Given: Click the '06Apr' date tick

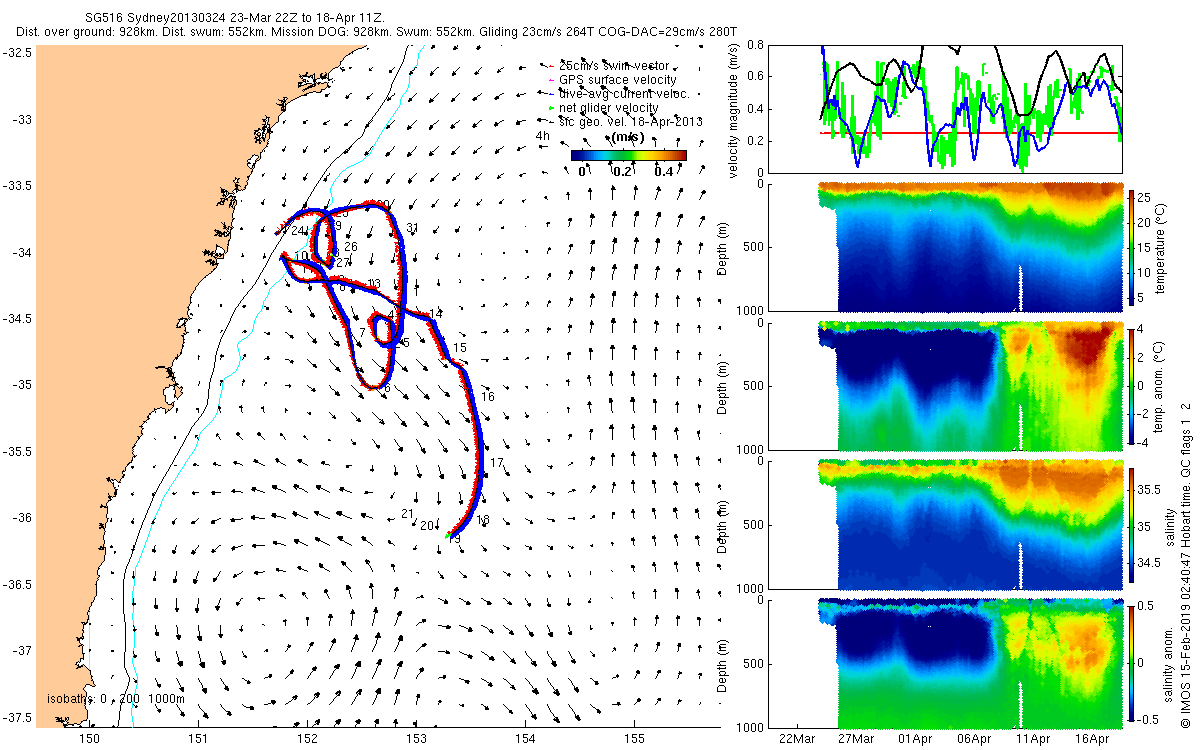Looking at the screenshot, I should click(x=974, y=740).
